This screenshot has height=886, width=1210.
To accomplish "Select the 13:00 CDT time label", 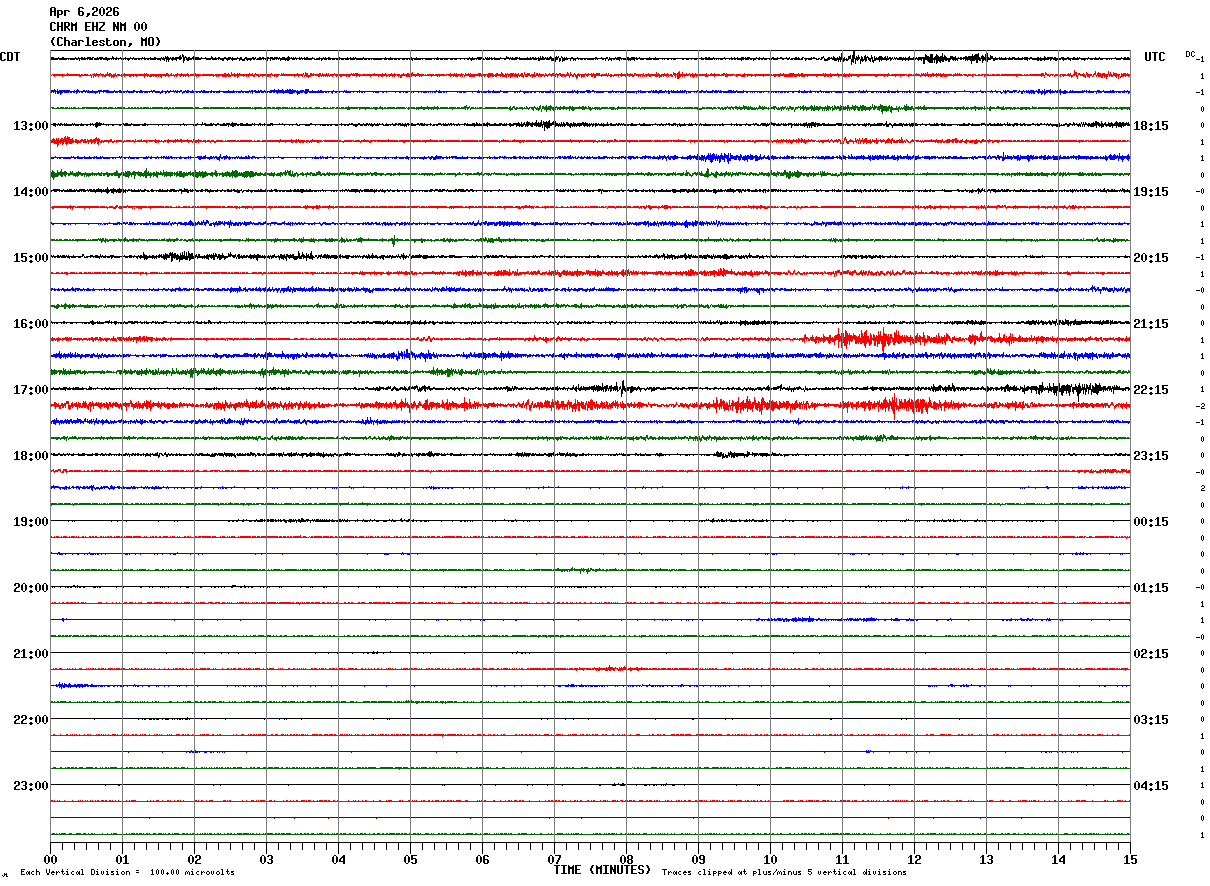I will 30,126.
